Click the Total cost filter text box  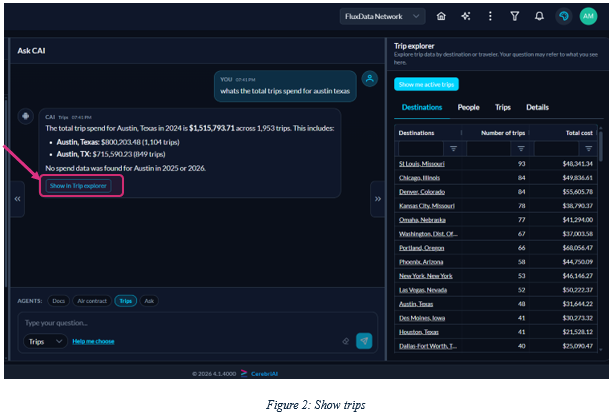(556, 149)
